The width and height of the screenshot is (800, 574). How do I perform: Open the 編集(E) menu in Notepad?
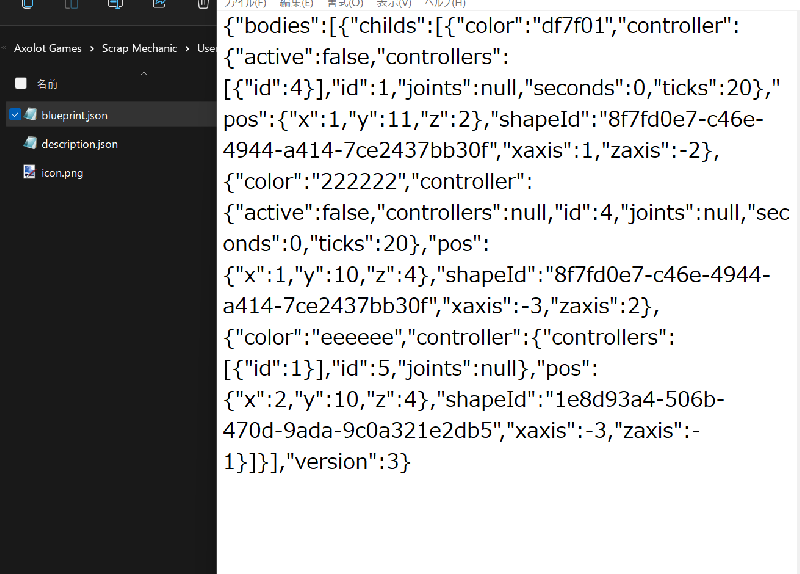295,4
